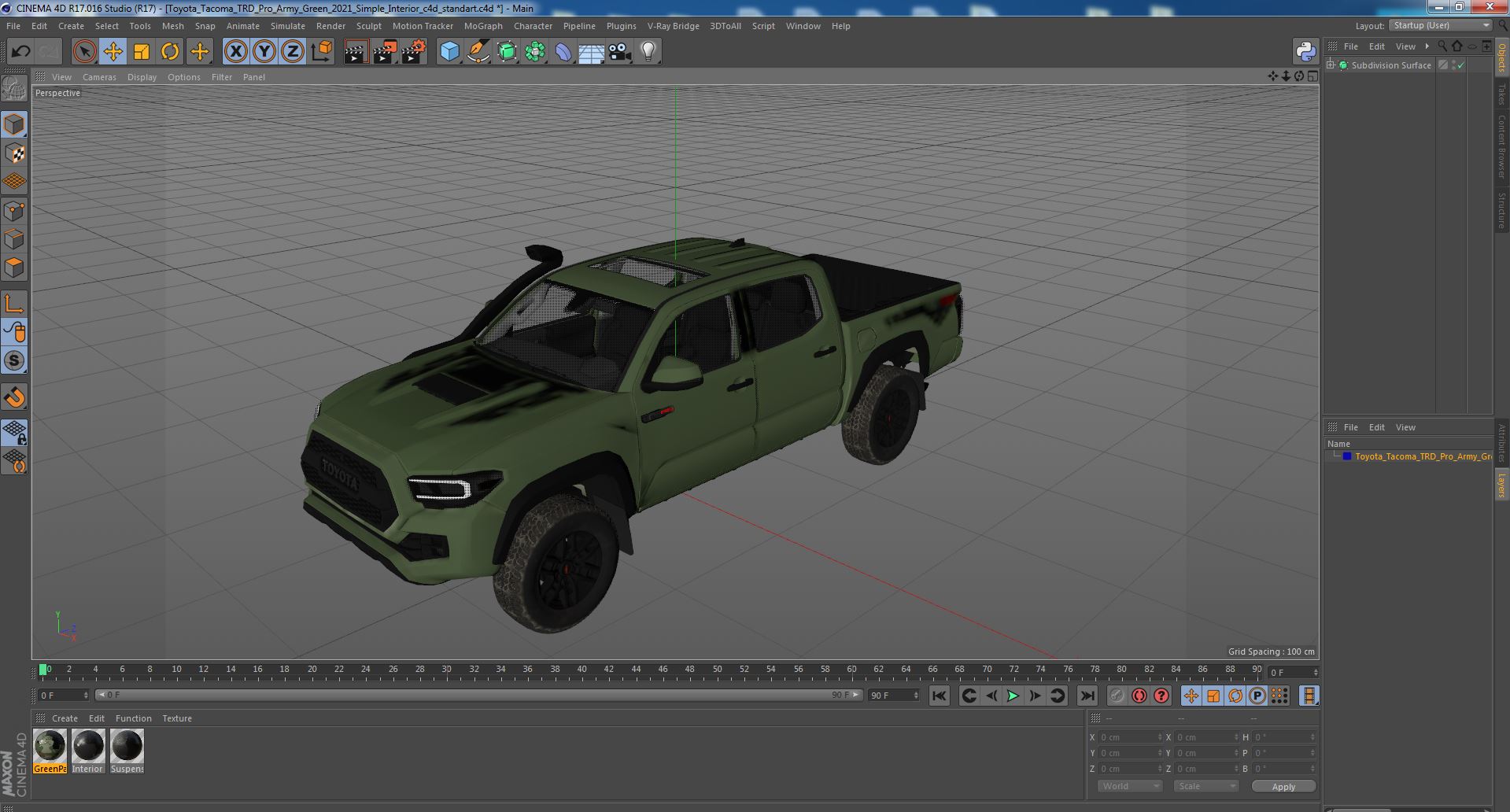Go to start of animation
Screen dimensions: 1510x812
939,696
